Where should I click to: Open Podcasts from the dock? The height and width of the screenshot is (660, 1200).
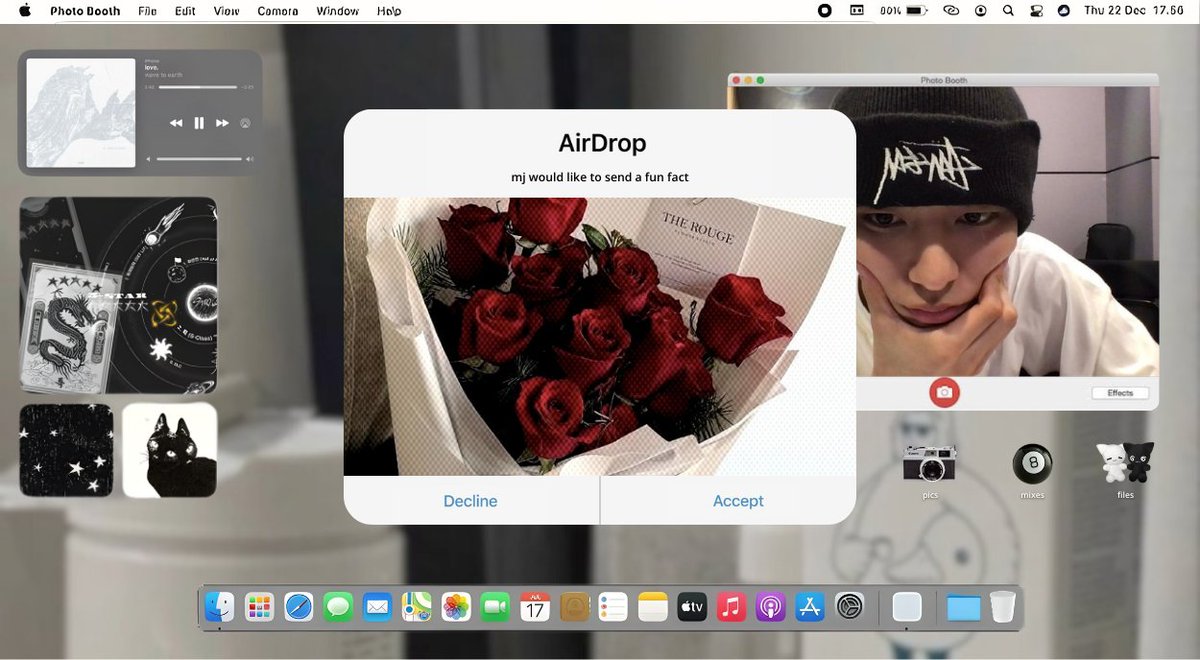(771, 606)
